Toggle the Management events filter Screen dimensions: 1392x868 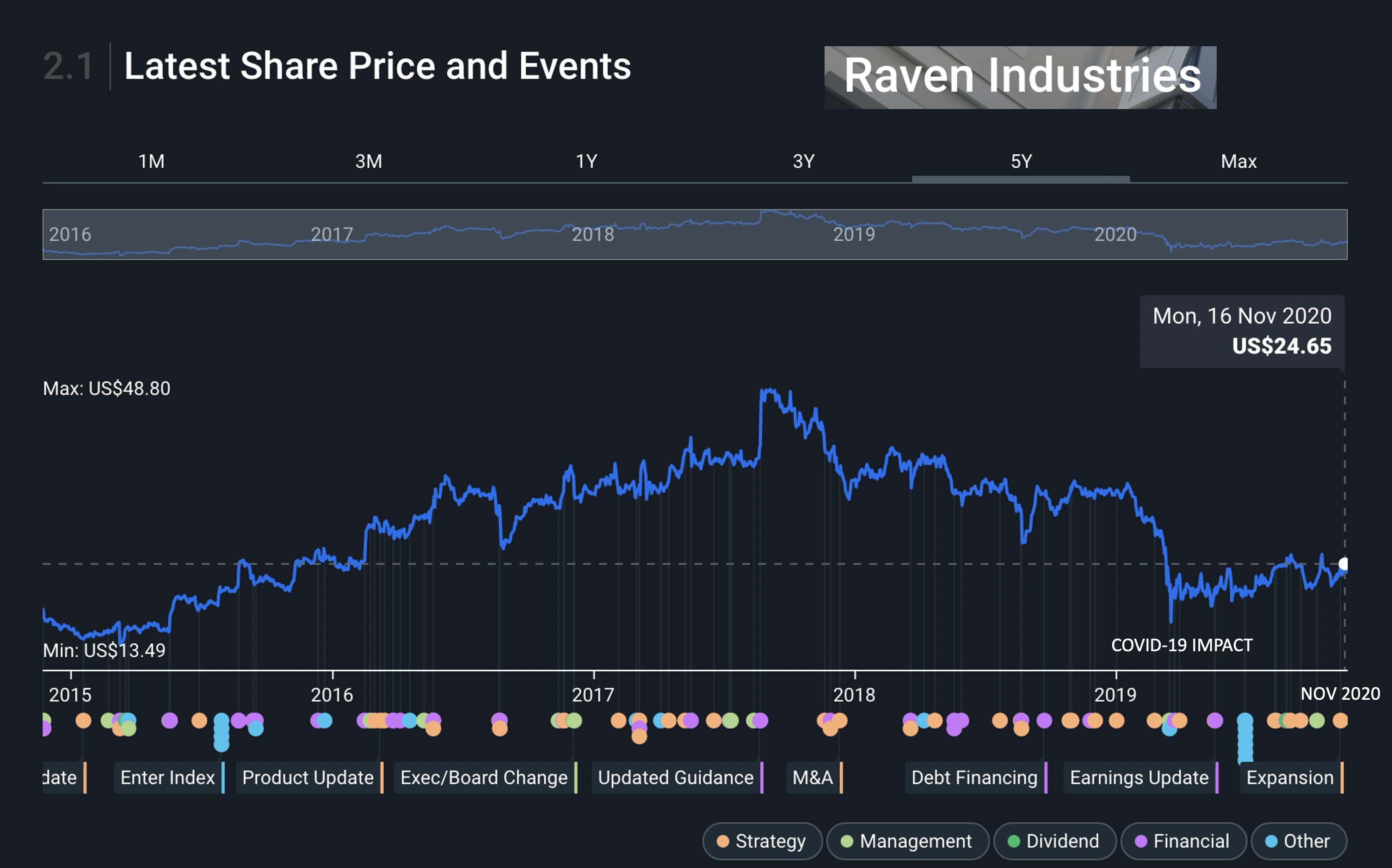click(907, 841)
